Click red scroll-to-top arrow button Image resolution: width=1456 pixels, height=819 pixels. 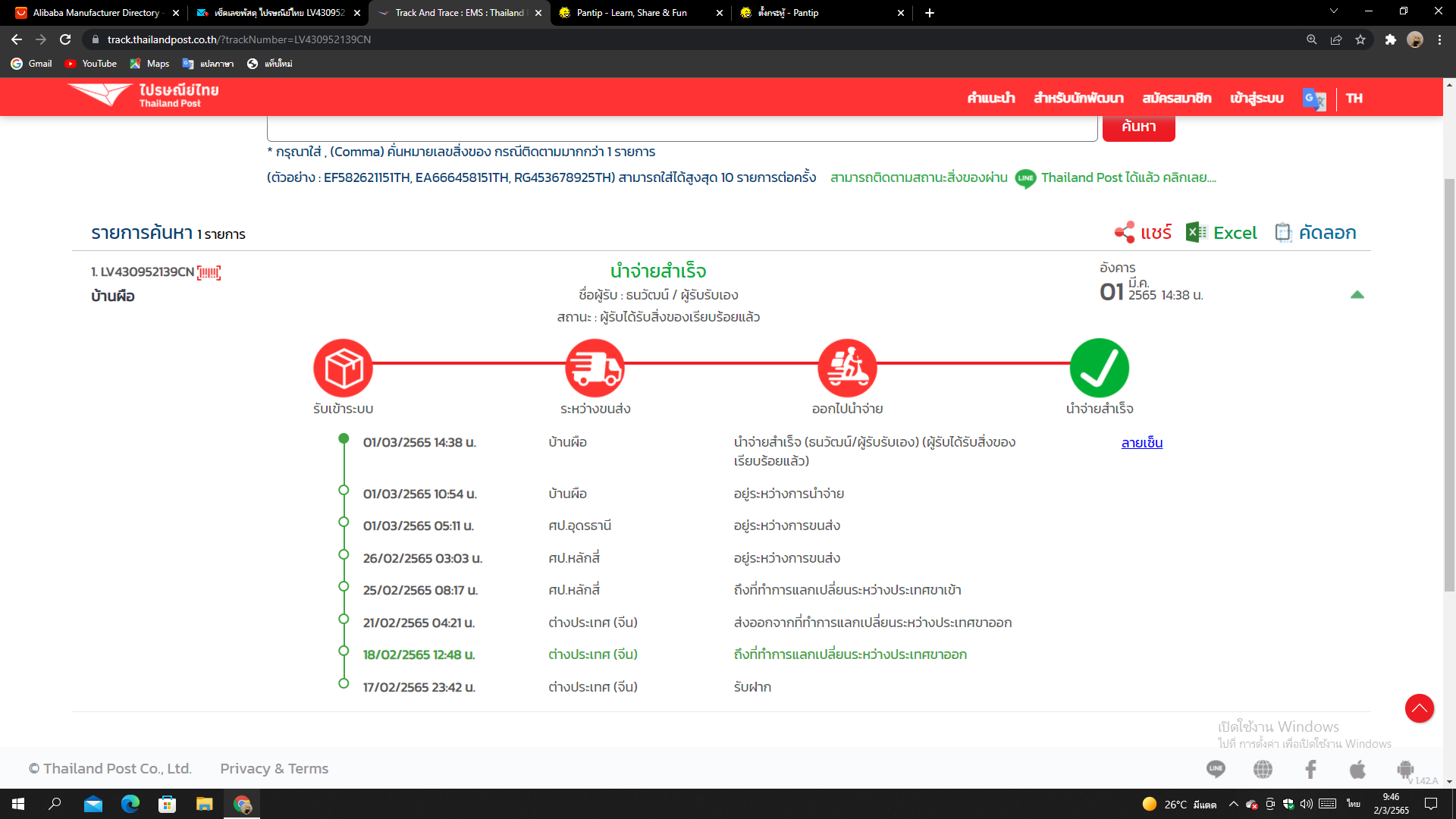(1419, 708)
